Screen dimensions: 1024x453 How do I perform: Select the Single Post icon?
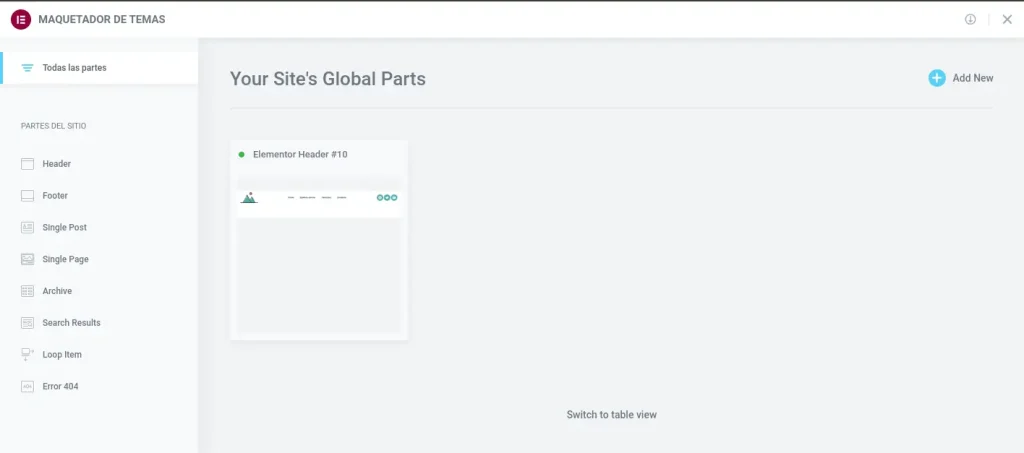point(28,228)
